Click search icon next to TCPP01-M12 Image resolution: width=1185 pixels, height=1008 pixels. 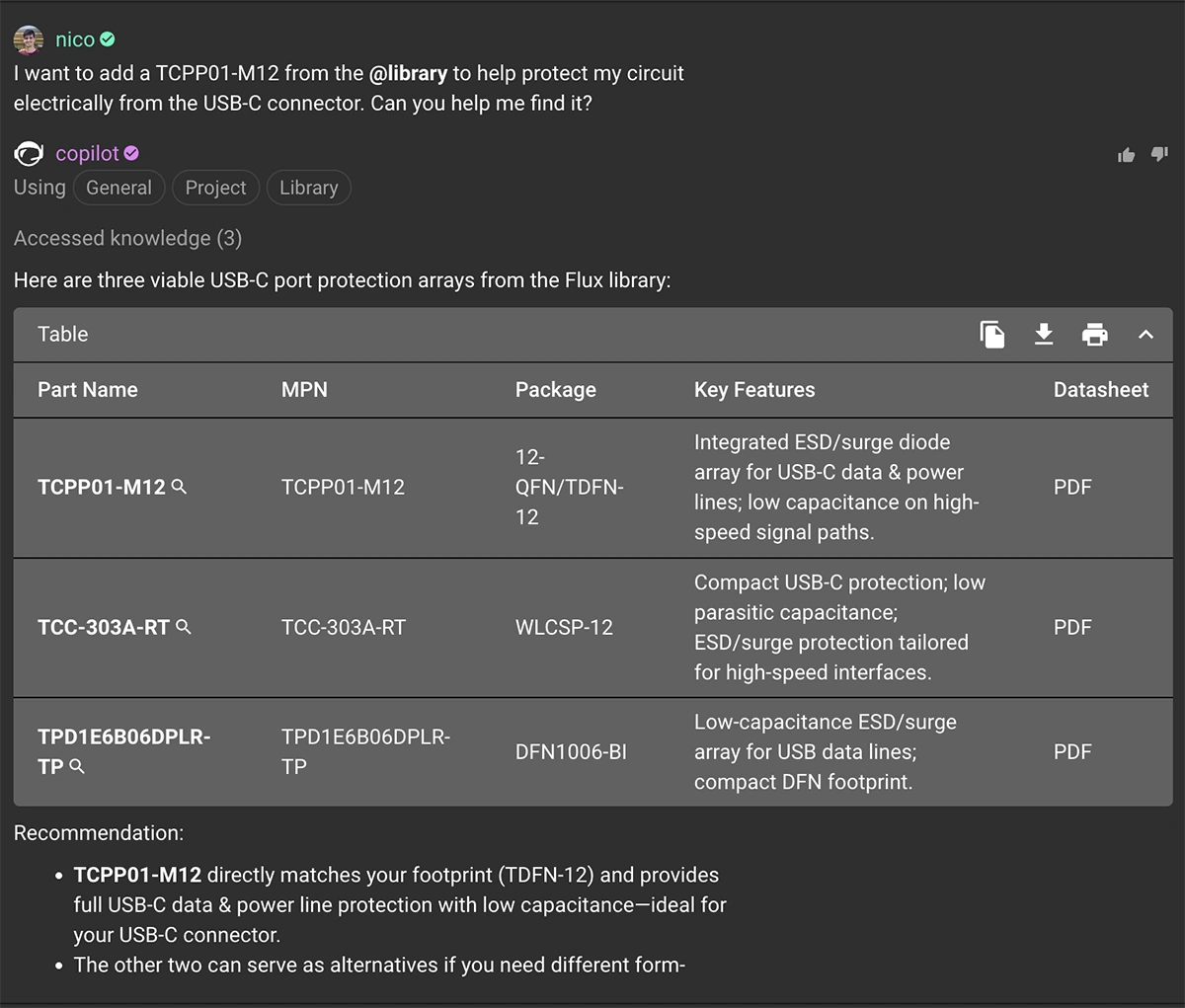point(180,487)
